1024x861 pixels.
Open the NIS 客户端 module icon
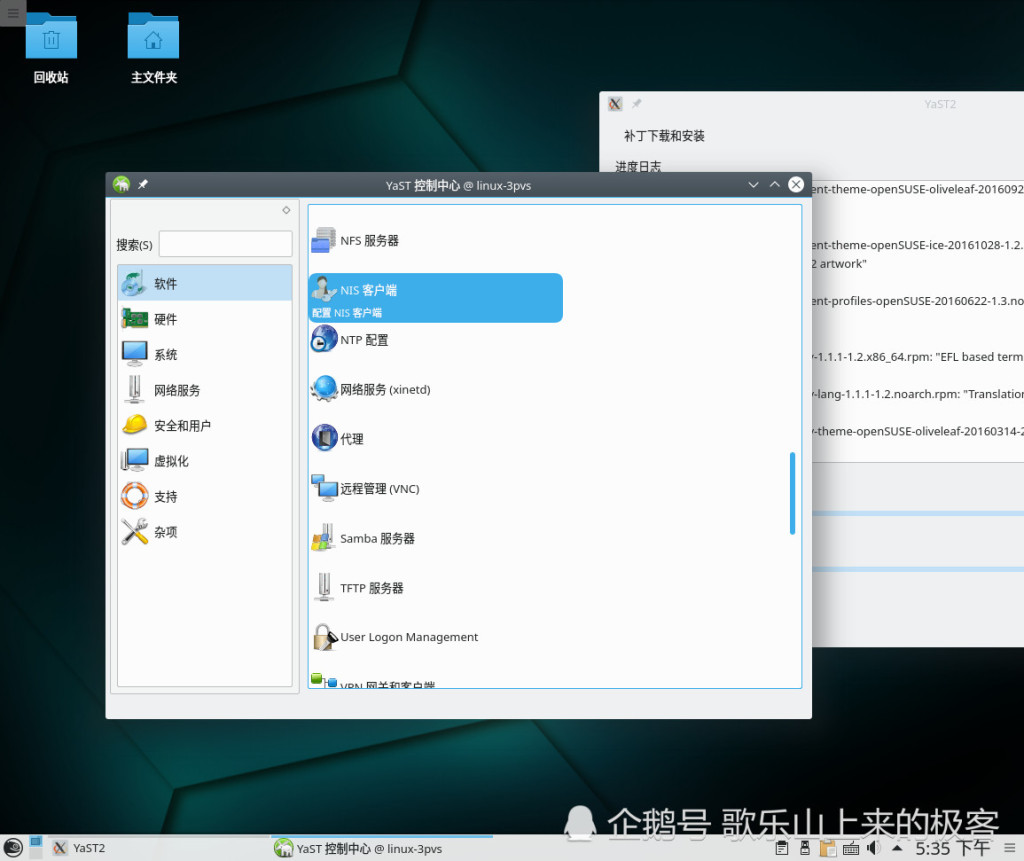(x=324, y=289)
